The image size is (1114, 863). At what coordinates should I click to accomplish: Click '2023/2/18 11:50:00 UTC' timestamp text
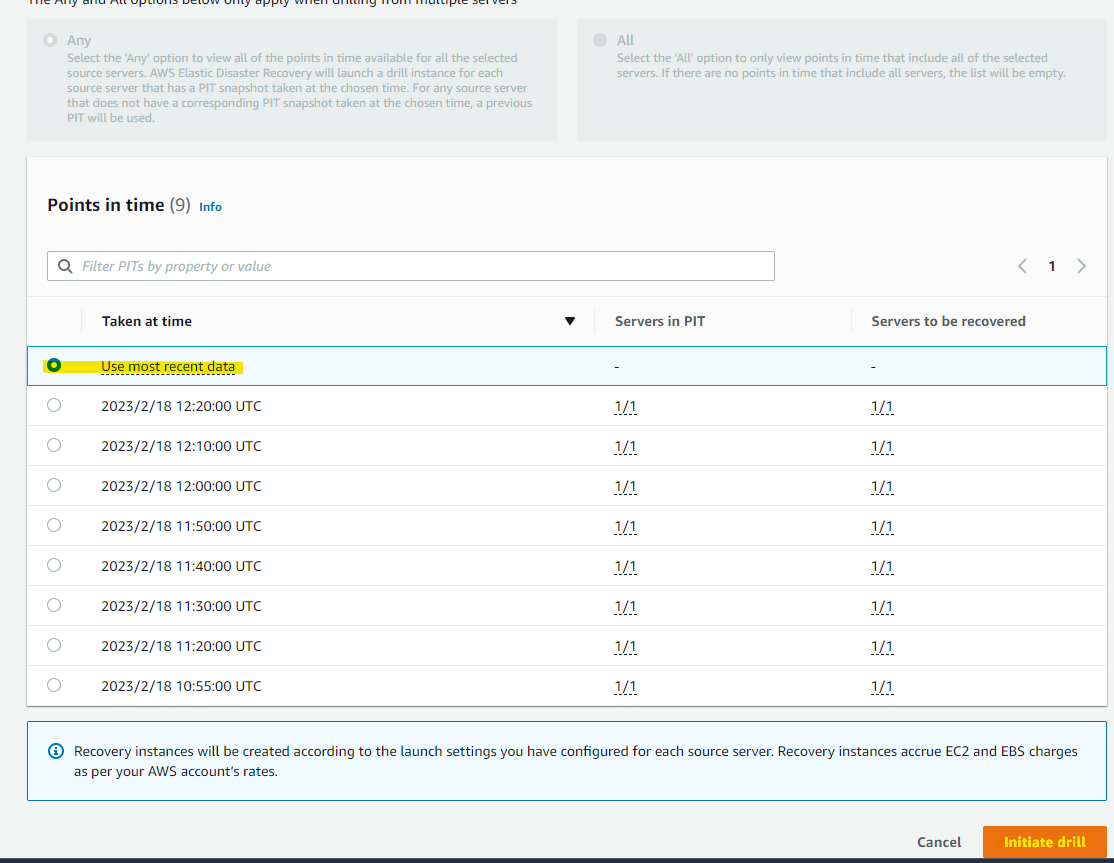click(x=181, y=526)
